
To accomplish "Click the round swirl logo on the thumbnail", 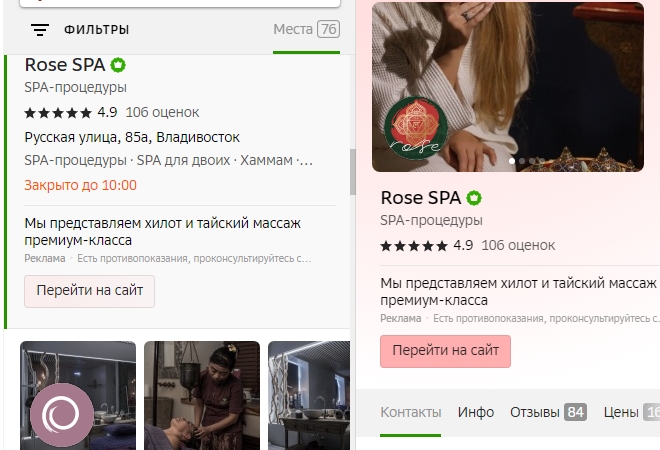I will (62, 413).
